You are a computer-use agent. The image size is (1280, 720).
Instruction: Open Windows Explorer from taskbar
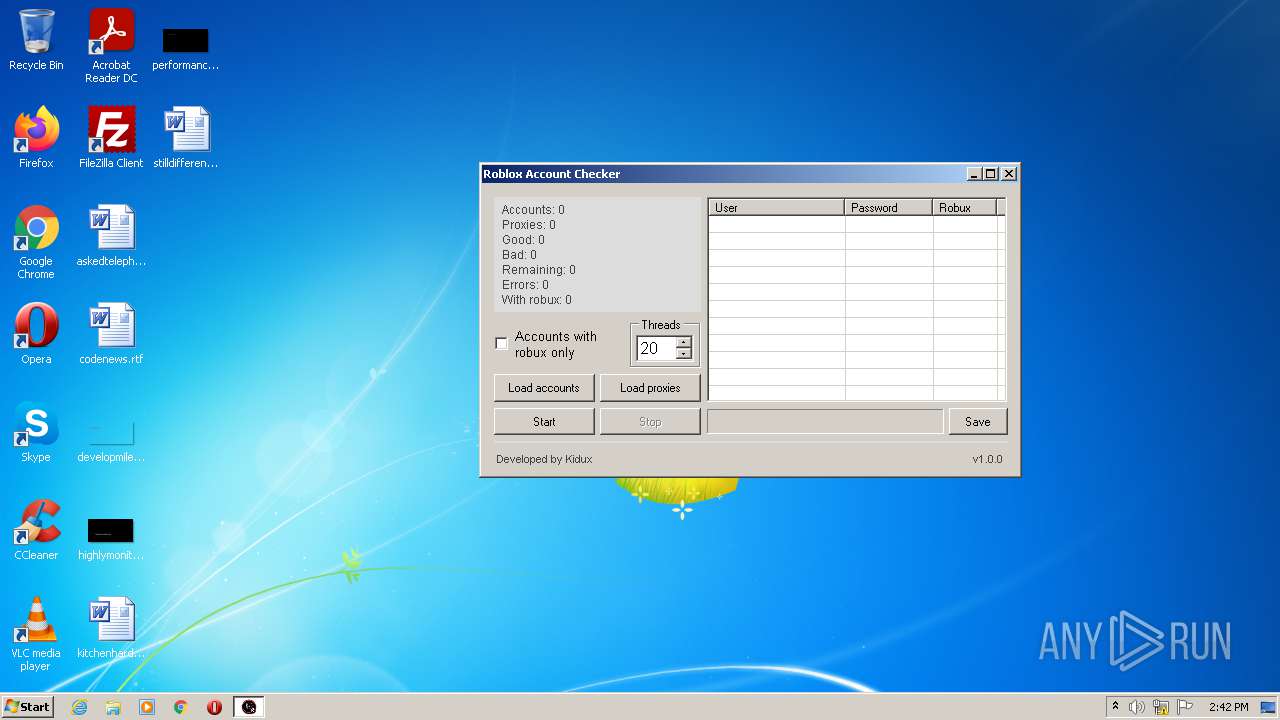(113, 707)
